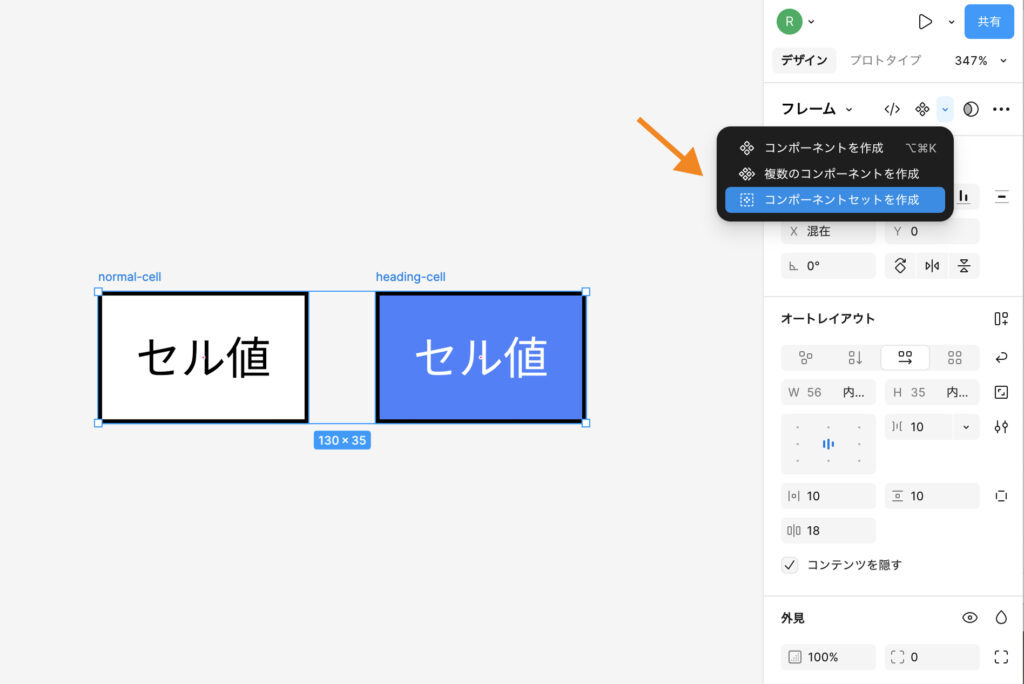The width and height of the screenshot is (1024, 684).
Task: Click the blue 共有 button
Action: pyautogui.click(x=988, y=21)
